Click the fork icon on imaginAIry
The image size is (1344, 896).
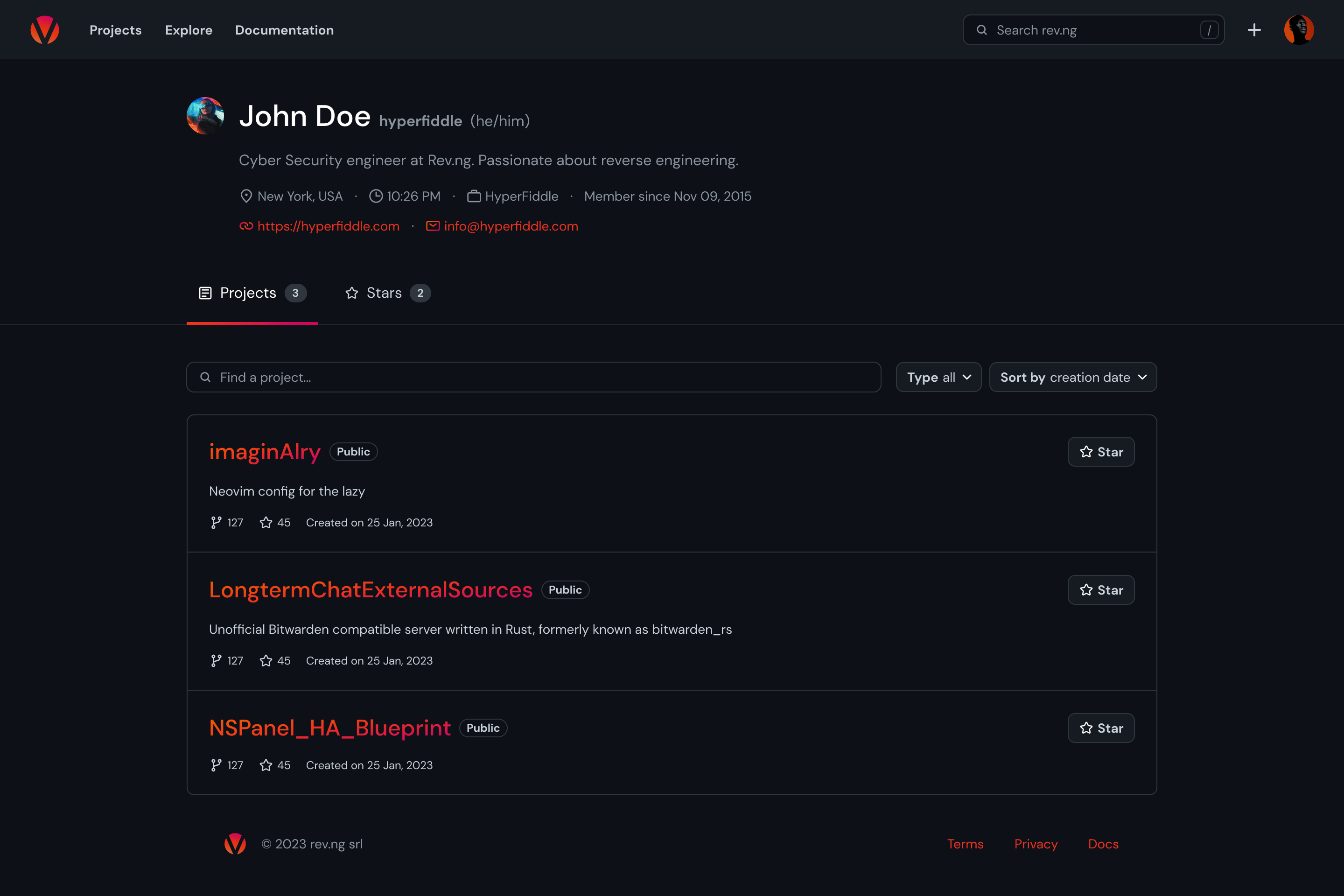tap(216, 522)
